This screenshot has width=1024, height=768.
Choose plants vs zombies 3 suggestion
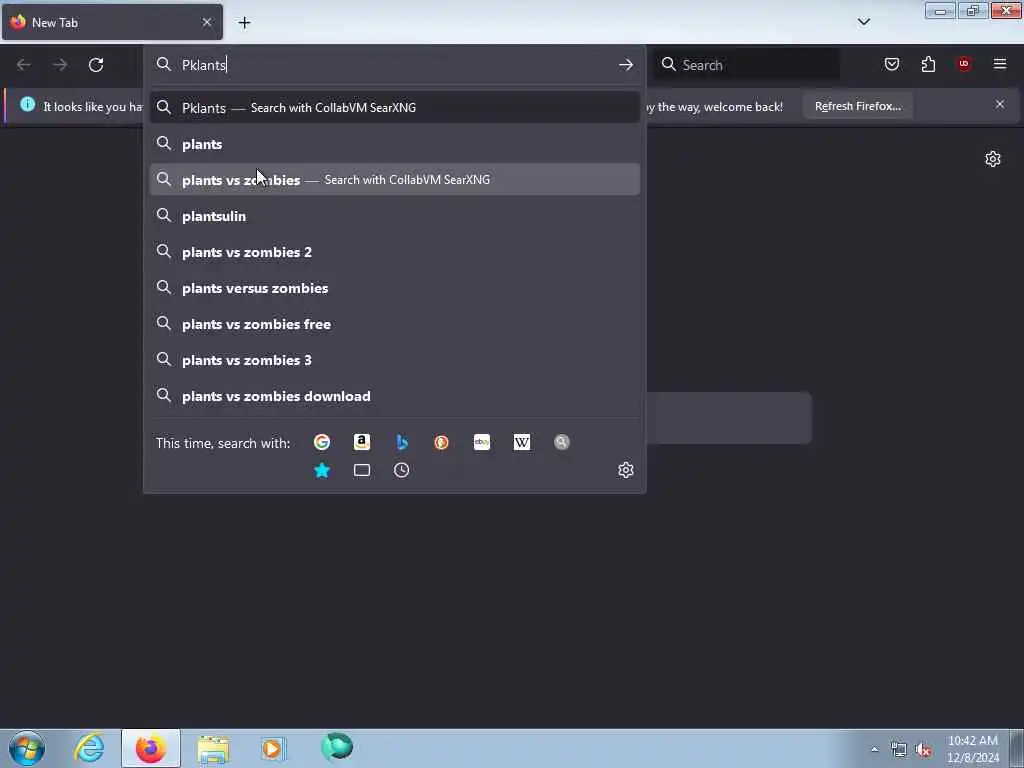394,360
